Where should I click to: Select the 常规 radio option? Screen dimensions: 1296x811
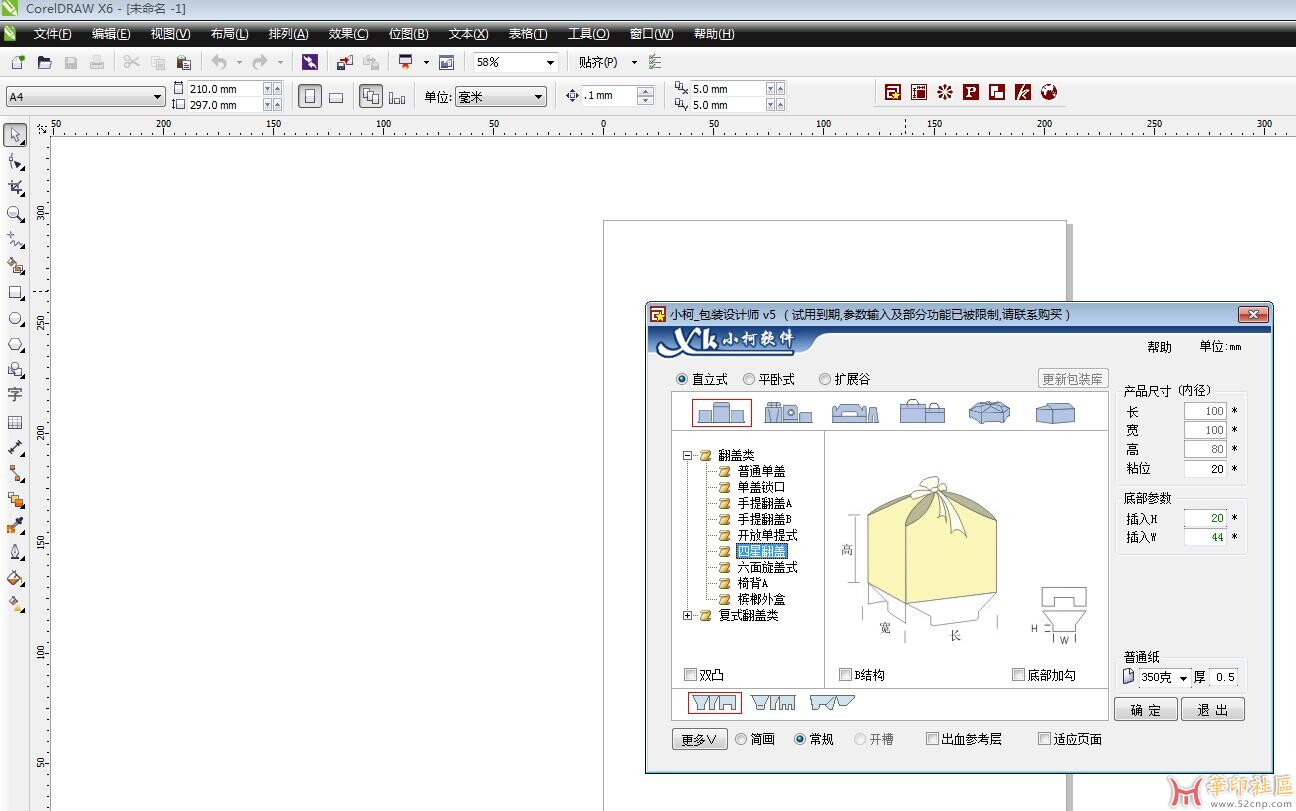click(814, 739)
